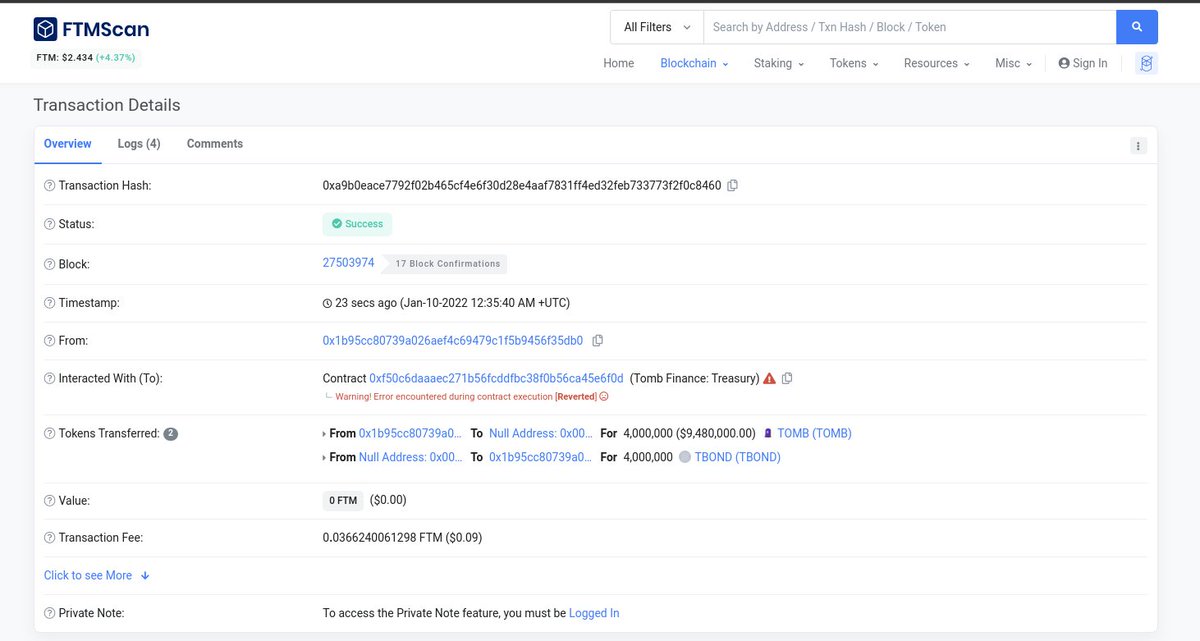
Task: Open block 27503974 details
Action: pos(347,263)
